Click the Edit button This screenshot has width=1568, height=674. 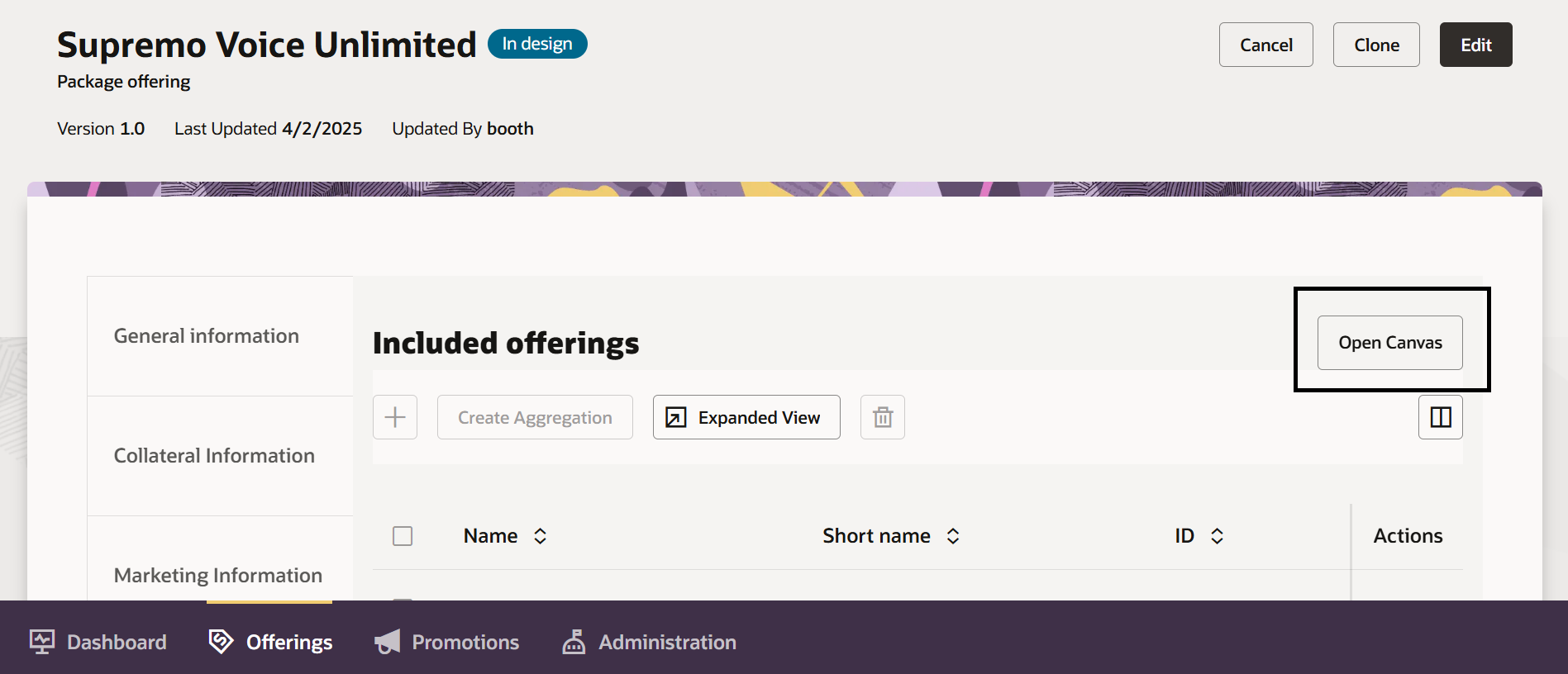tap(1475, 45)
